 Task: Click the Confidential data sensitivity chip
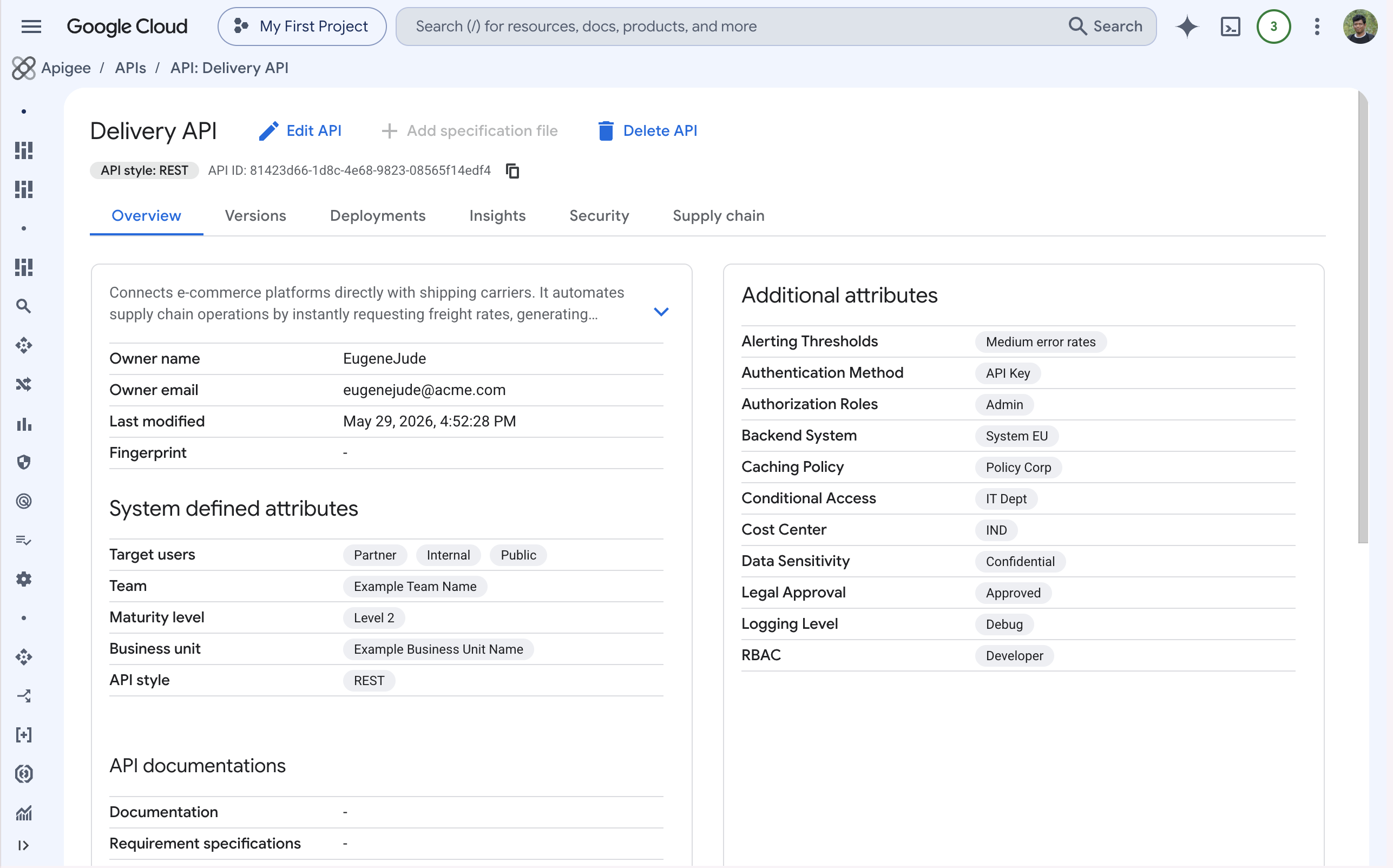tap(1020, 562)
